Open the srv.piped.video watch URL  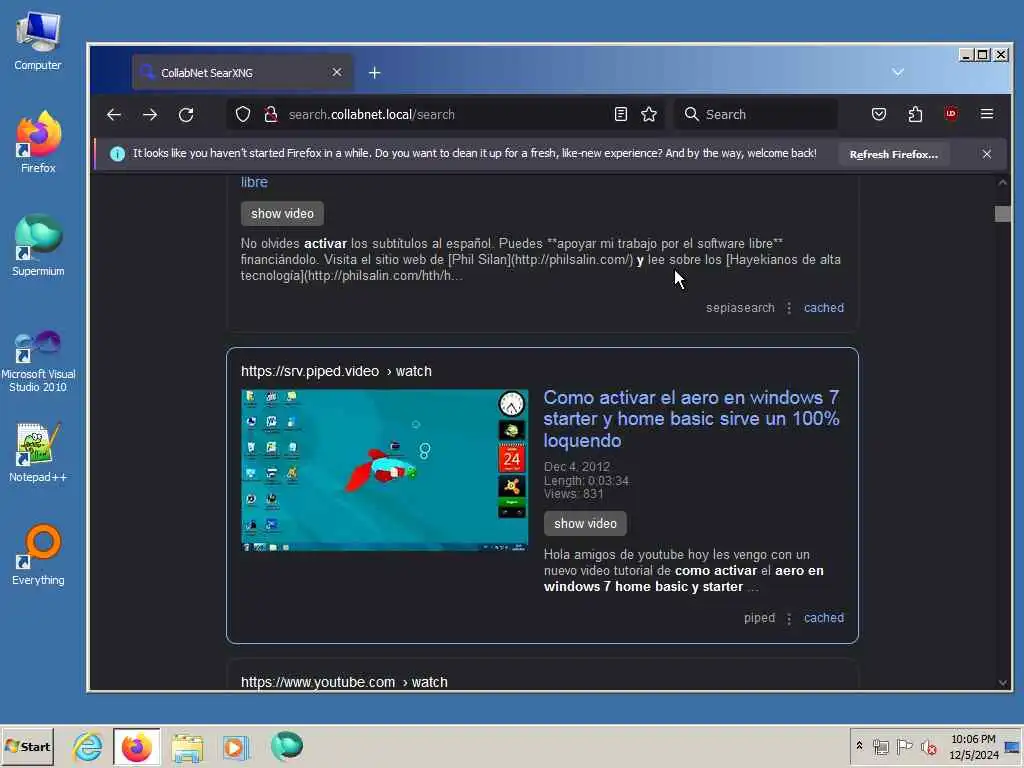[336, 371]
